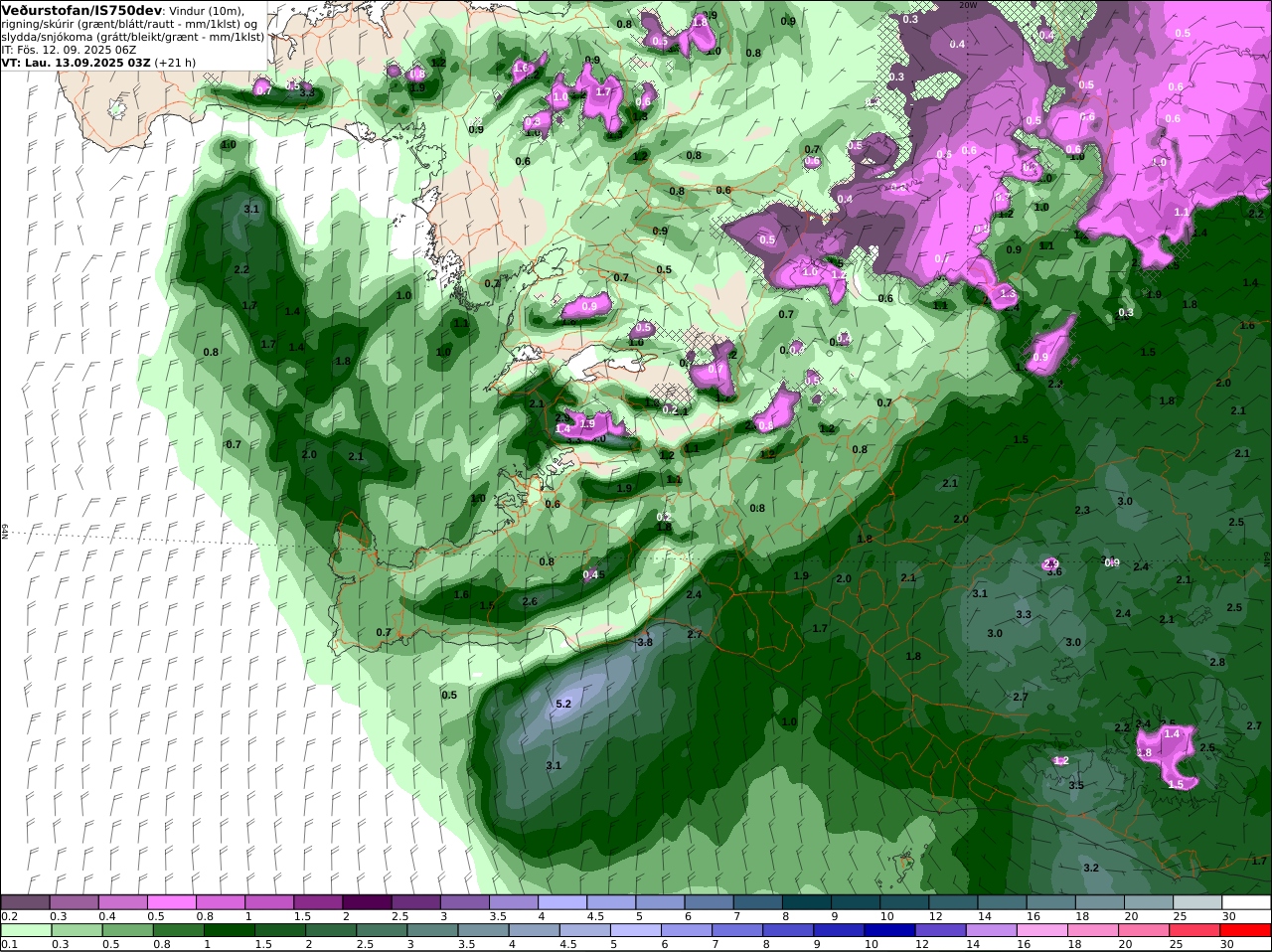Click the 2.6 precipitation value on the map
The image size is (1272, 952).
click(530, 601)
